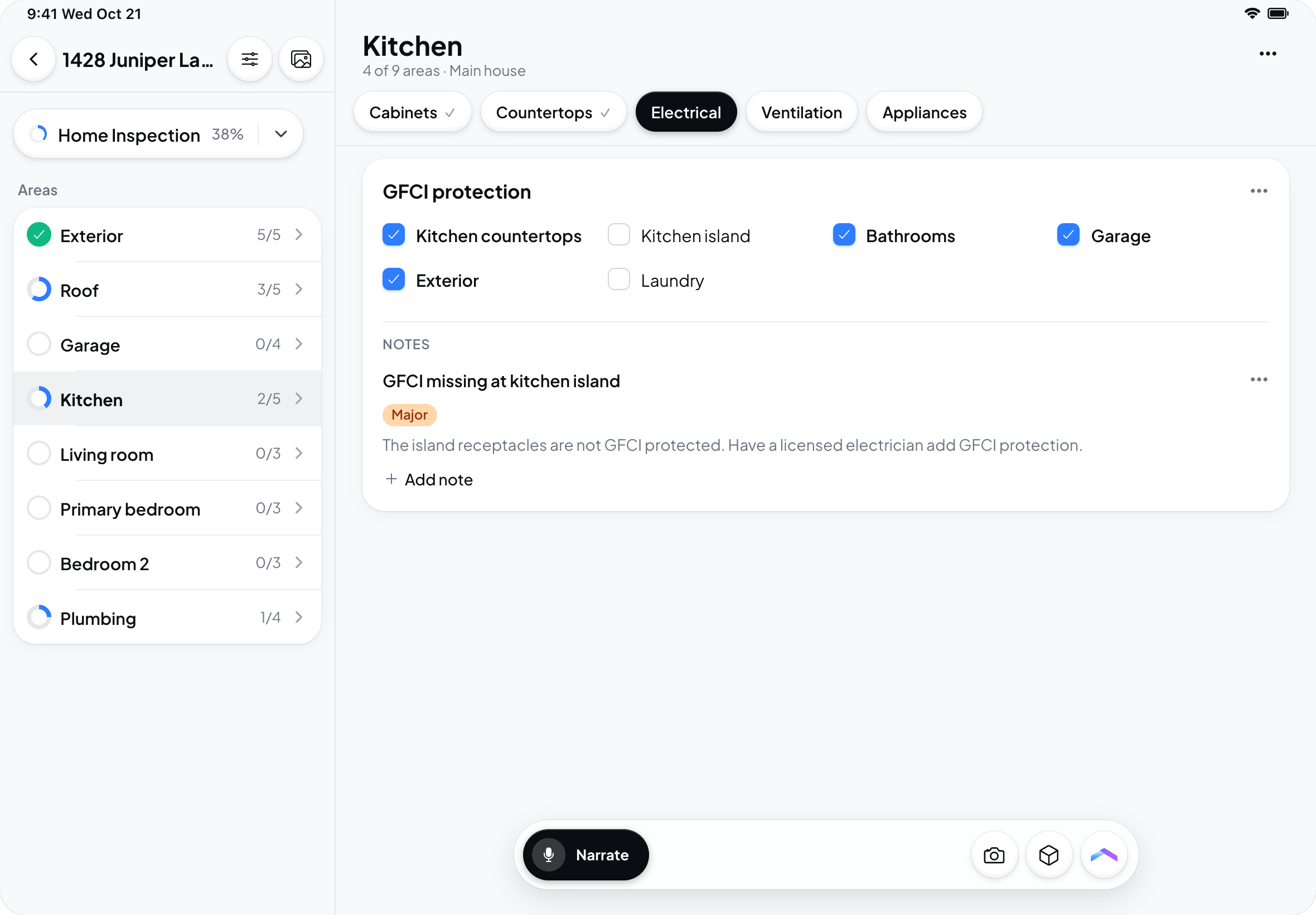Open Plumbing area via its chevron
This screenshot has height=915, width=1316.
299,618
